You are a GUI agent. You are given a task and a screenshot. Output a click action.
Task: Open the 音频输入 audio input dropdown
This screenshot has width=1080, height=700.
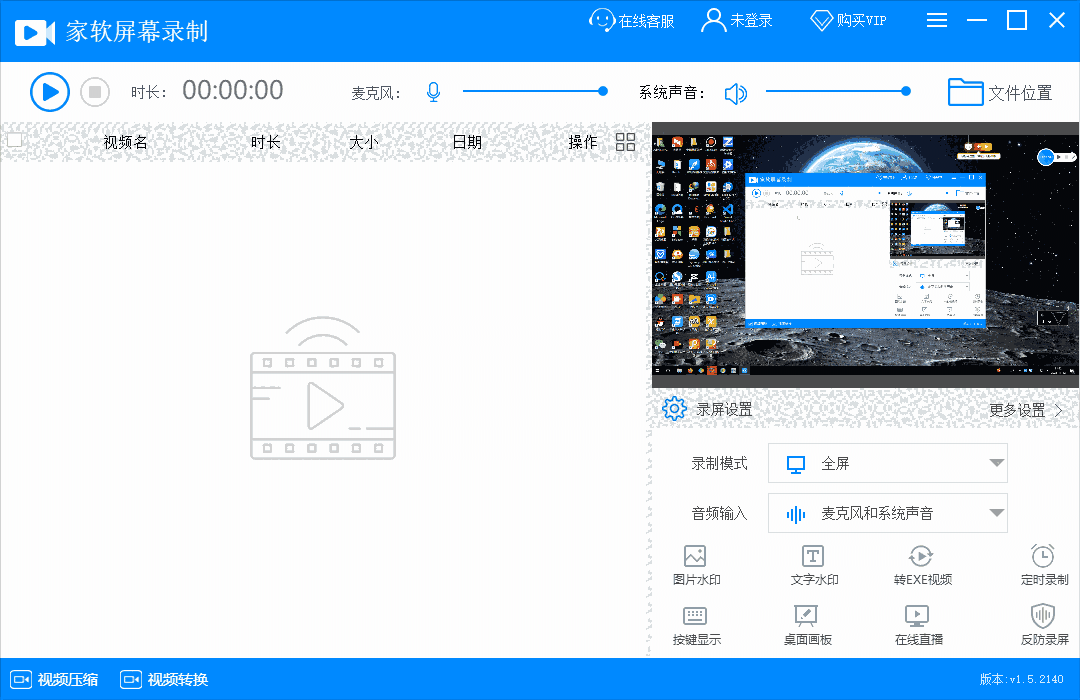click(887, 513)
